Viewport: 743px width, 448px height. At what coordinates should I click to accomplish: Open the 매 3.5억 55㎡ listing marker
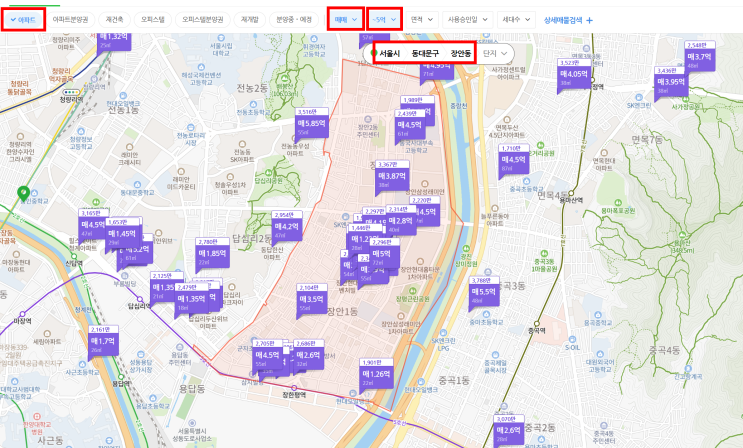pos(311,299)
